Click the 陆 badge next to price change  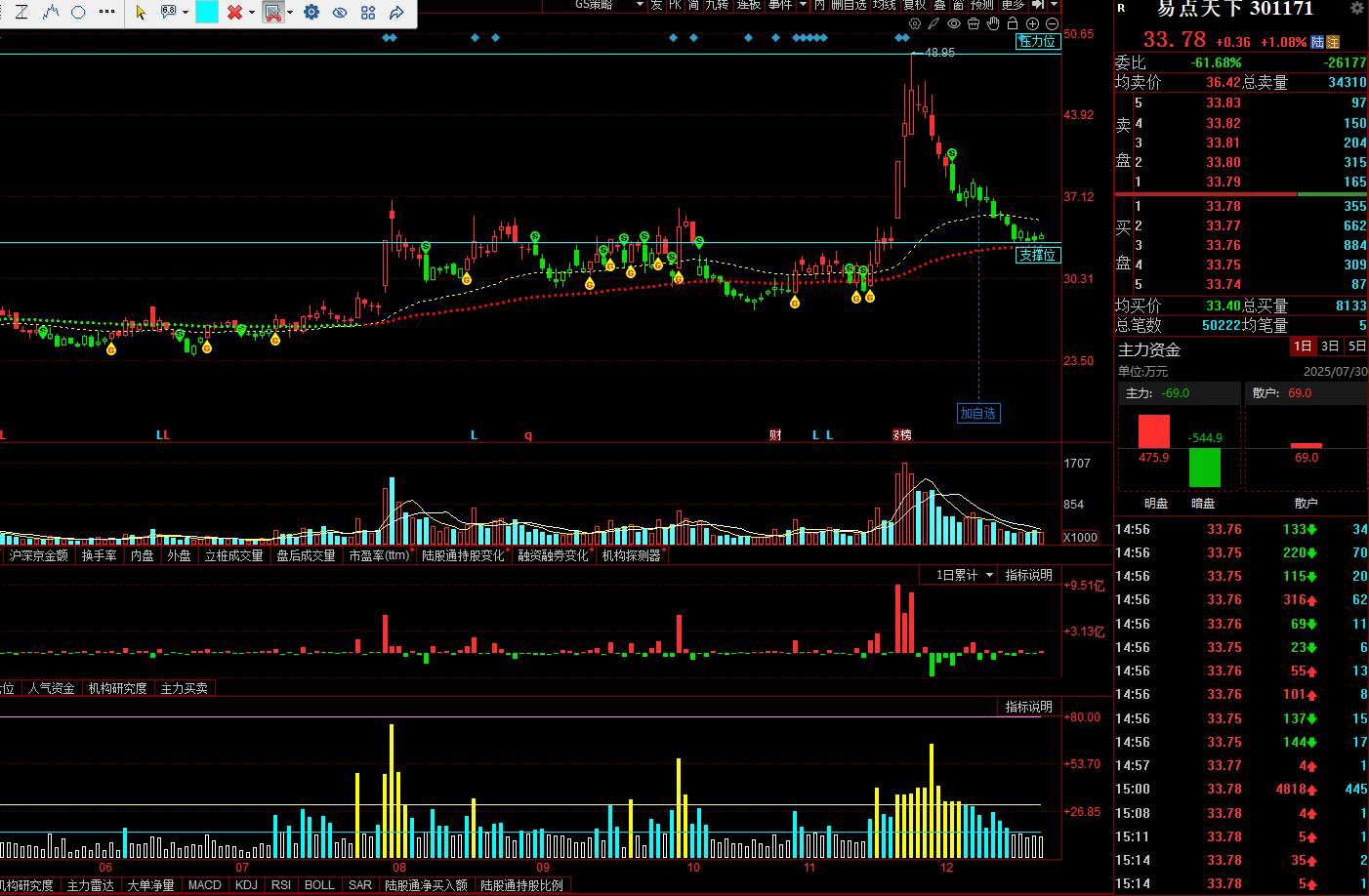click(x=1317, y=42)
